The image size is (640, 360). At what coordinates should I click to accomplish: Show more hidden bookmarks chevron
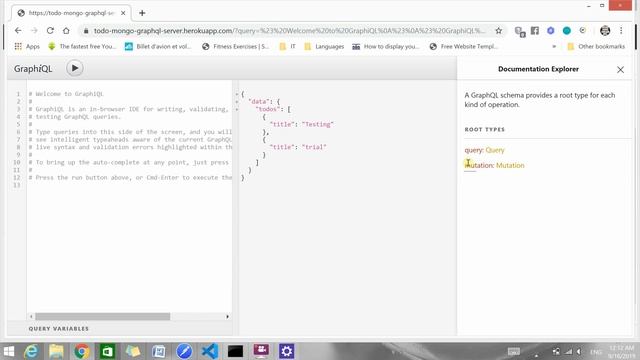pyautogui.click(x=554, y=47)
